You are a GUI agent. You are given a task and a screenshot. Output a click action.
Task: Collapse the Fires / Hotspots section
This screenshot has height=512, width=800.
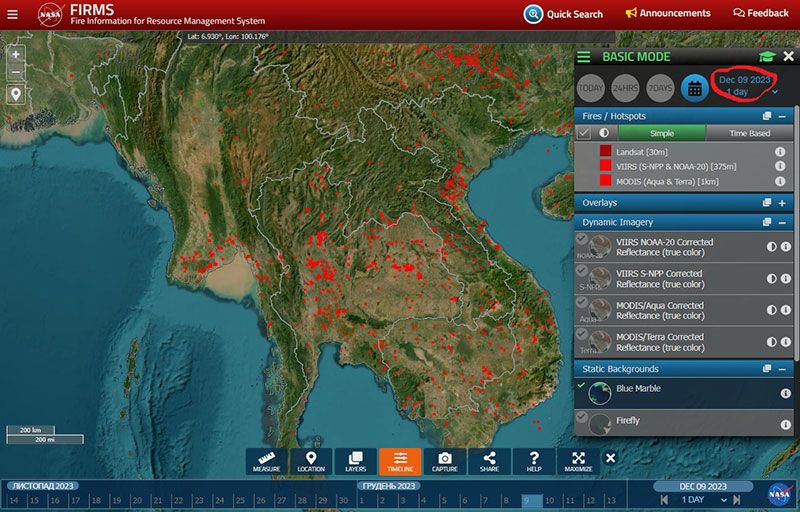tap(782, 117)
